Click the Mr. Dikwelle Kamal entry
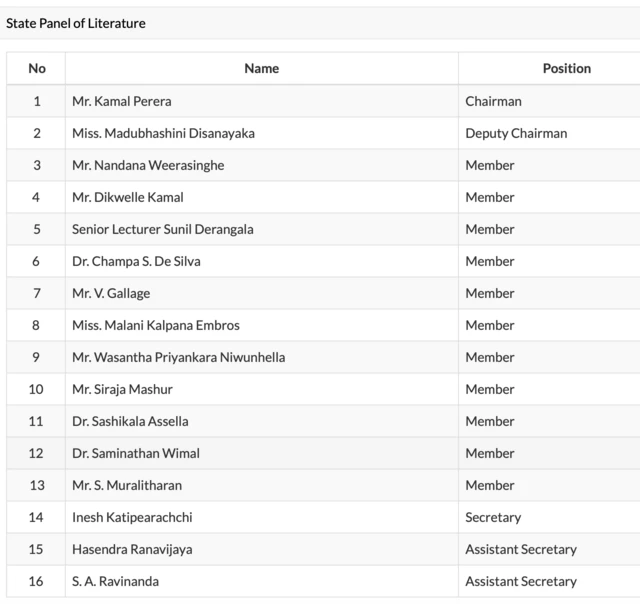This screenshot has height=604, width=640. click(128, 197)
